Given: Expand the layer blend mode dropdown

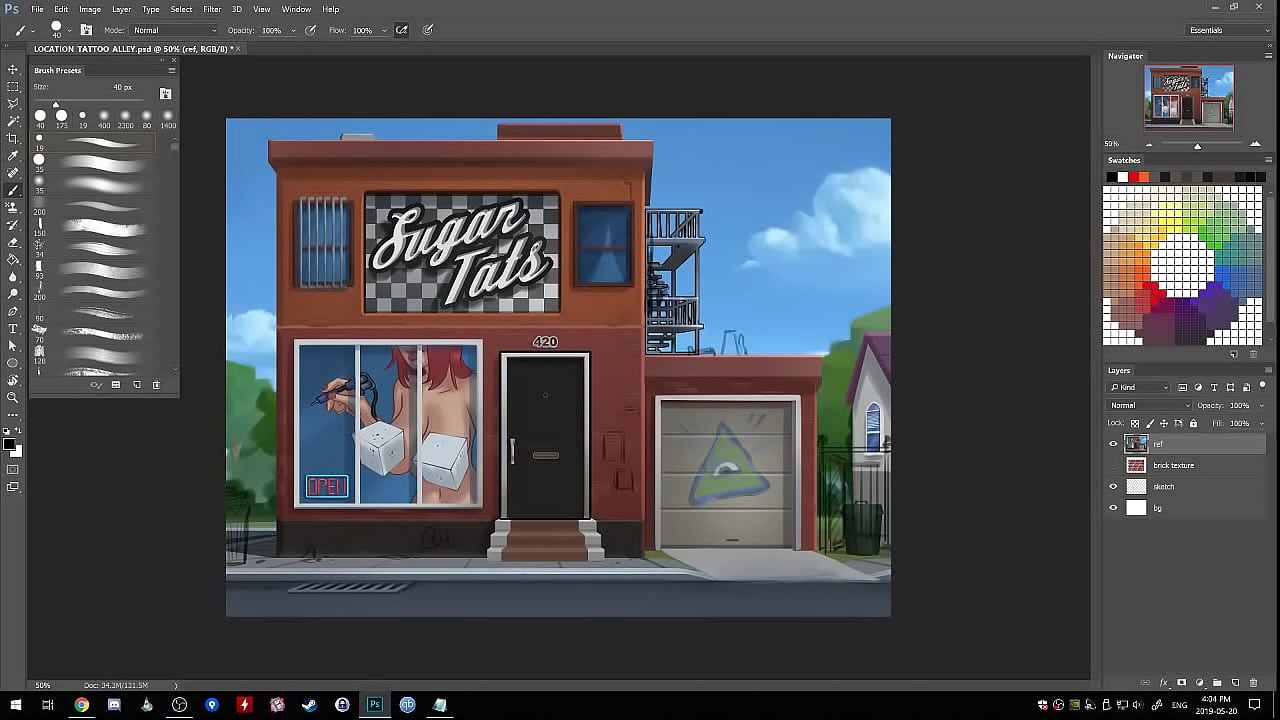Looking at the screenshot, I should coord(1150,405).
